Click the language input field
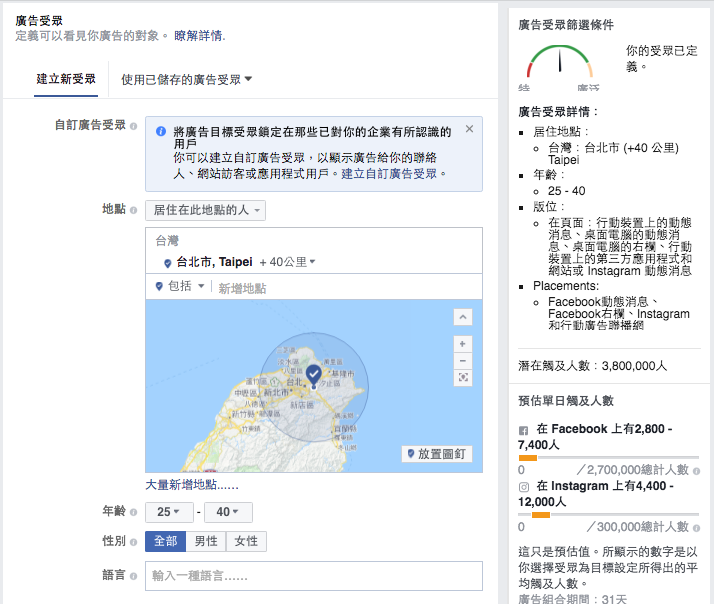This screenshot has height=604, width=714. pos(314,576)
